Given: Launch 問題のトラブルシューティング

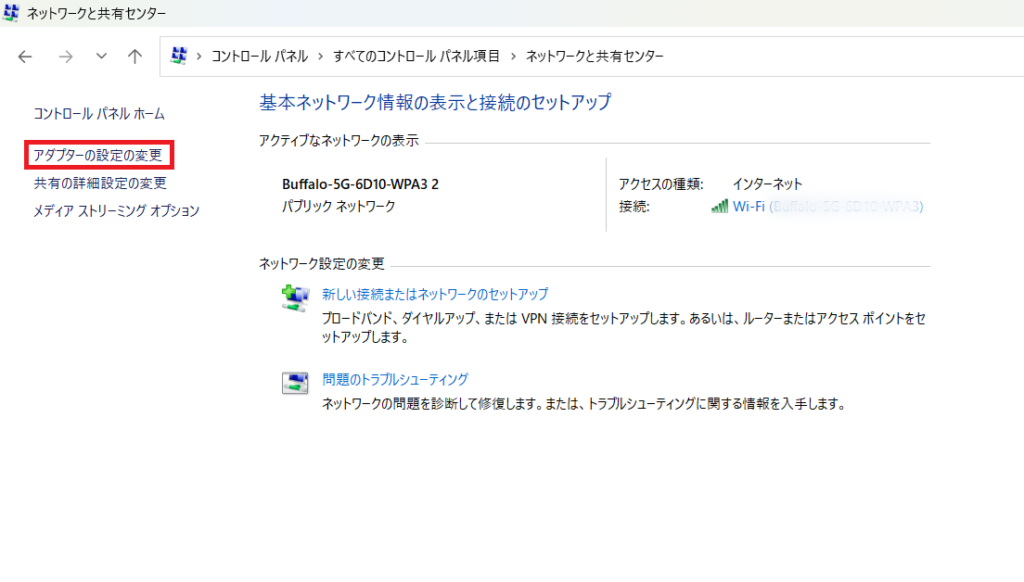Looking at the screenshot, I should [x=395, y=380].
